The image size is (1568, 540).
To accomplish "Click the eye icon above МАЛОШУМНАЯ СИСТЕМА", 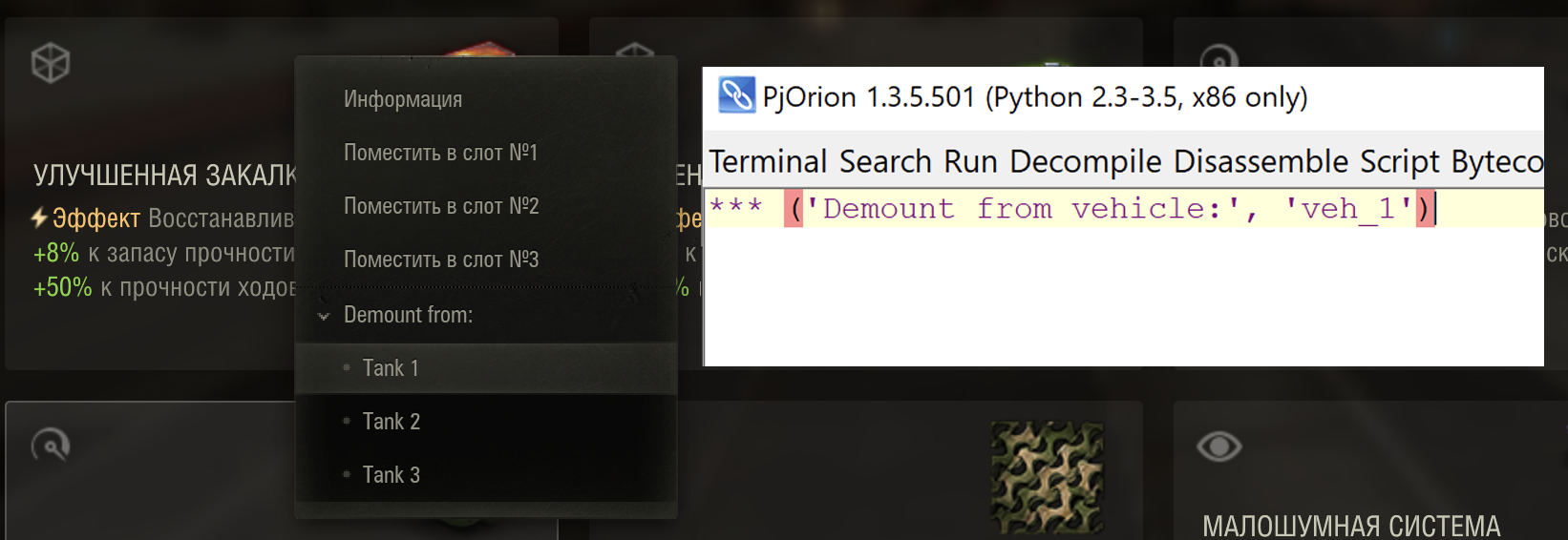I will (1218, 446).
